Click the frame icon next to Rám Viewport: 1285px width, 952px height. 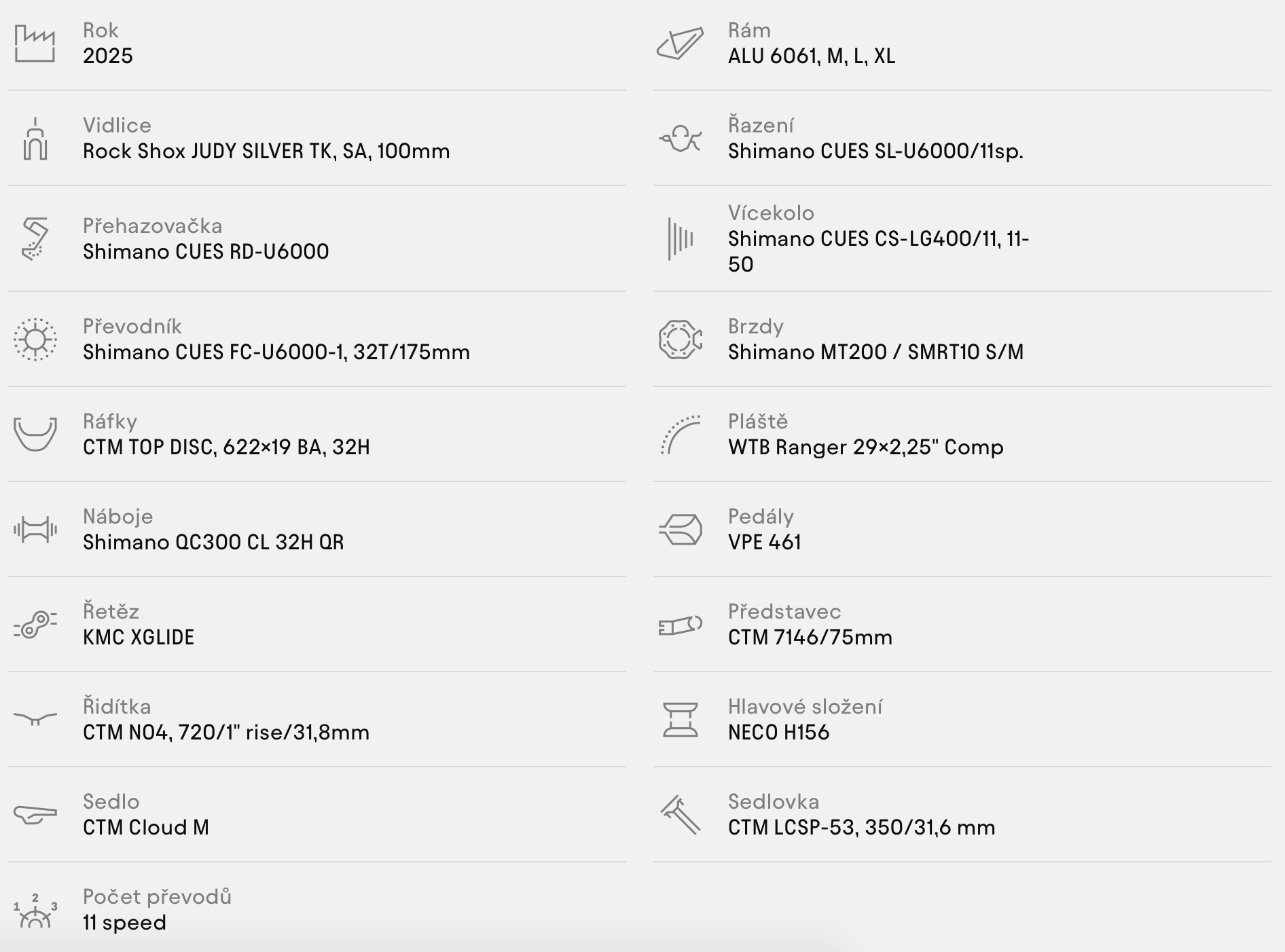[680, 43]
